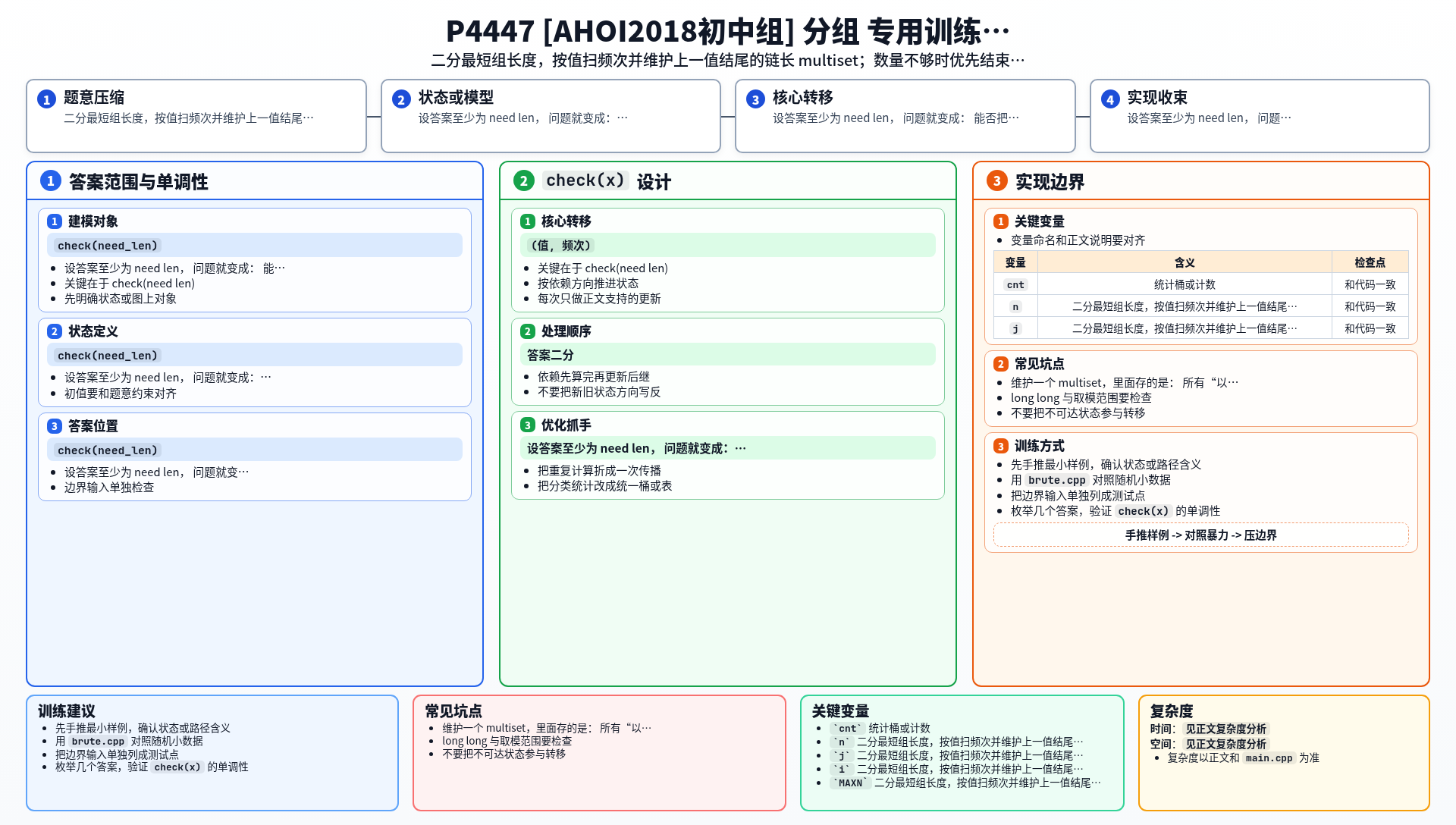This screenshot has width=1456, height=825.
Task: Click long long 与取模范围要检查 in 实现边界
Action: click(1081, 398)
